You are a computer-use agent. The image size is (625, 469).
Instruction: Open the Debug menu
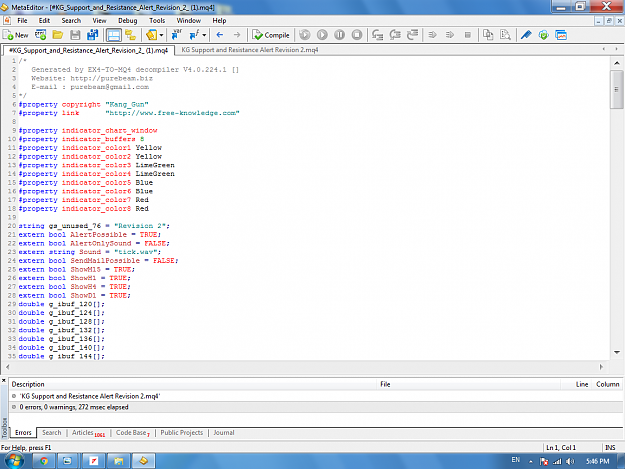(x=128, y=21)
